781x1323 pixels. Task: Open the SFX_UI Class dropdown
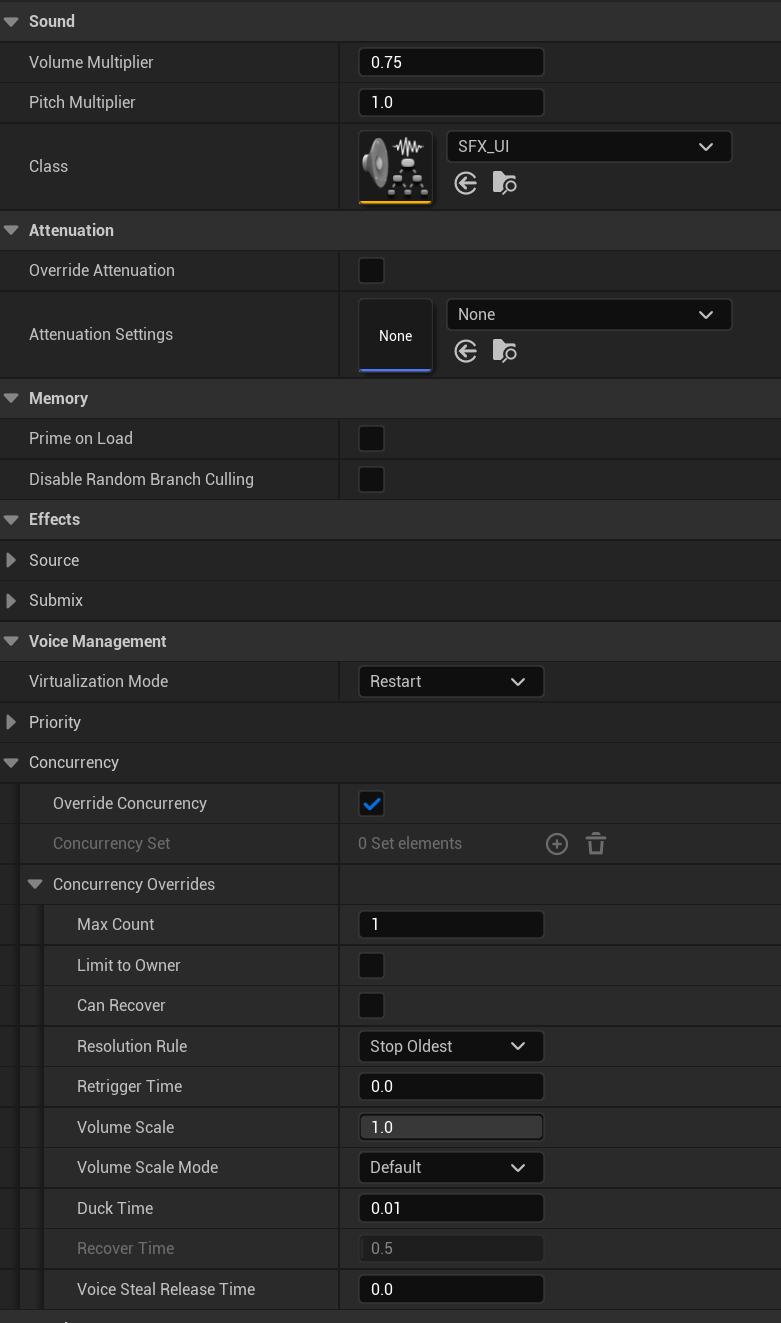point(589,146)
